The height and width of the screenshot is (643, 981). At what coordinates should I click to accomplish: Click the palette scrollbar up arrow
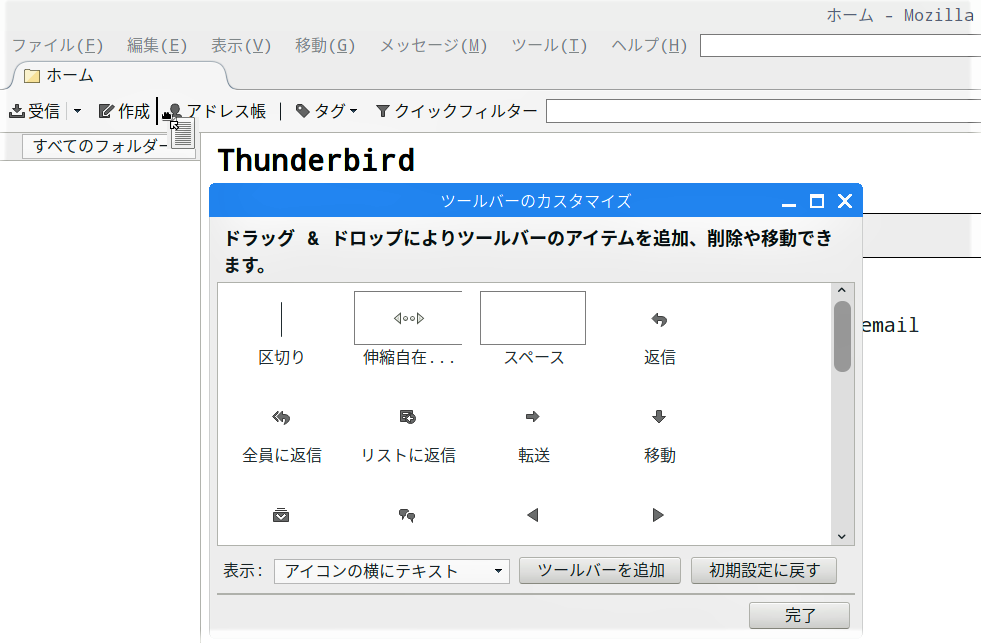[x=841, y=290]
